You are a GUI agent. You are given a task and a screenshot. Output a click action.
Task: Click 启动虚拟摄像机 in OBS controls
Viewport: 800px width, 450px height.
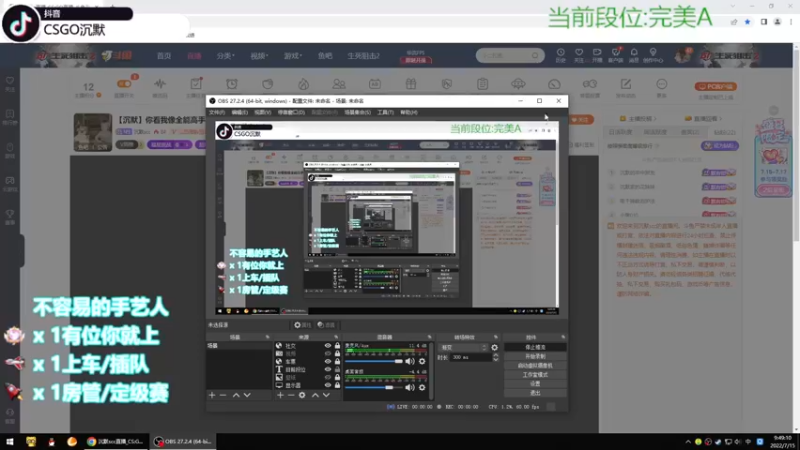pos(535,365)
